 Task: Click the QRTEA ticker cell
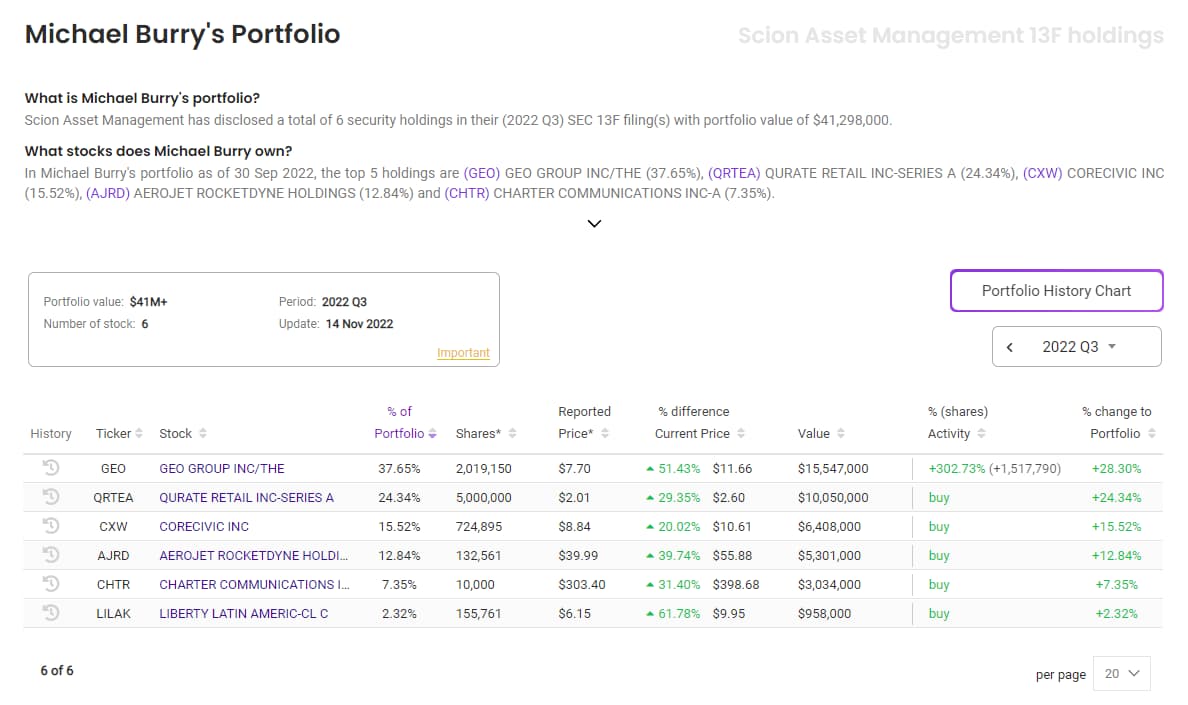(x=113, y=498)
